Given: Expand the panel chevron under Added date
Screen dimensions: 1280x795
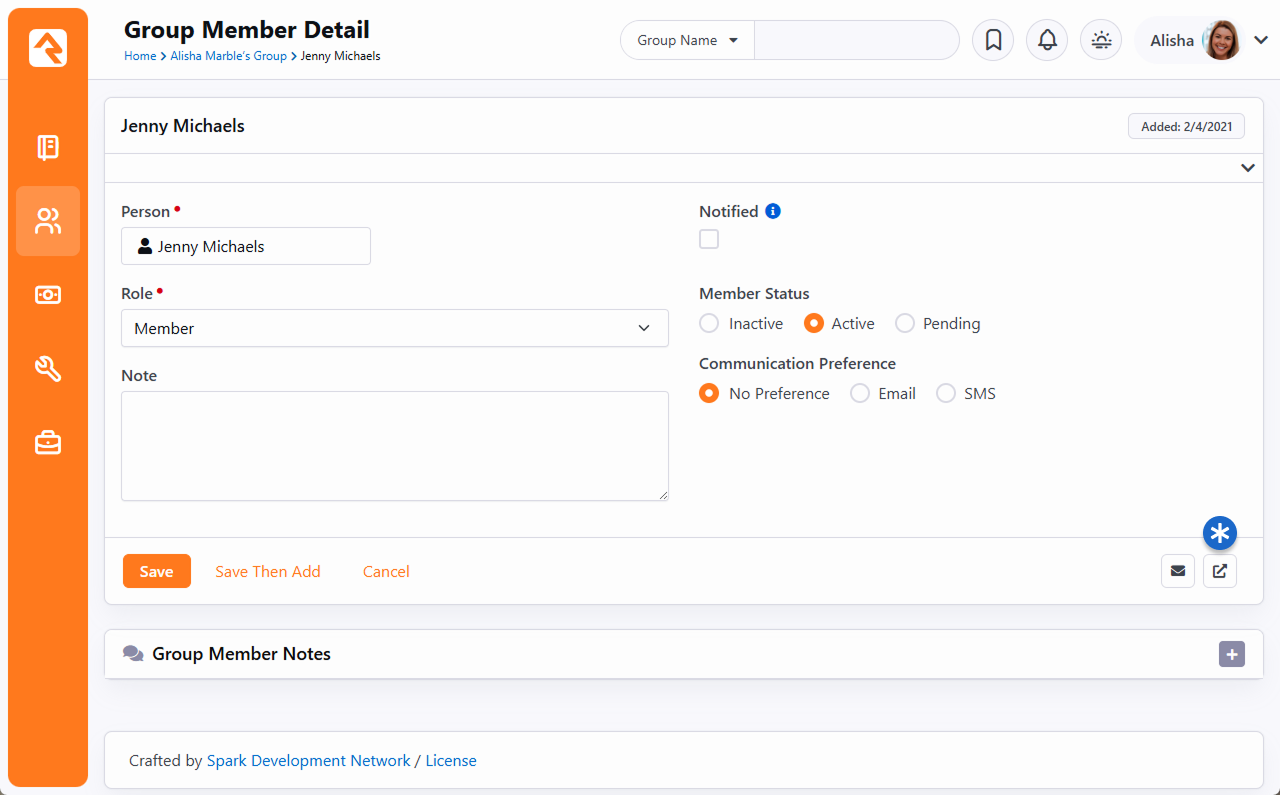Looking at the screenshot, I should tap(1247, 168).
